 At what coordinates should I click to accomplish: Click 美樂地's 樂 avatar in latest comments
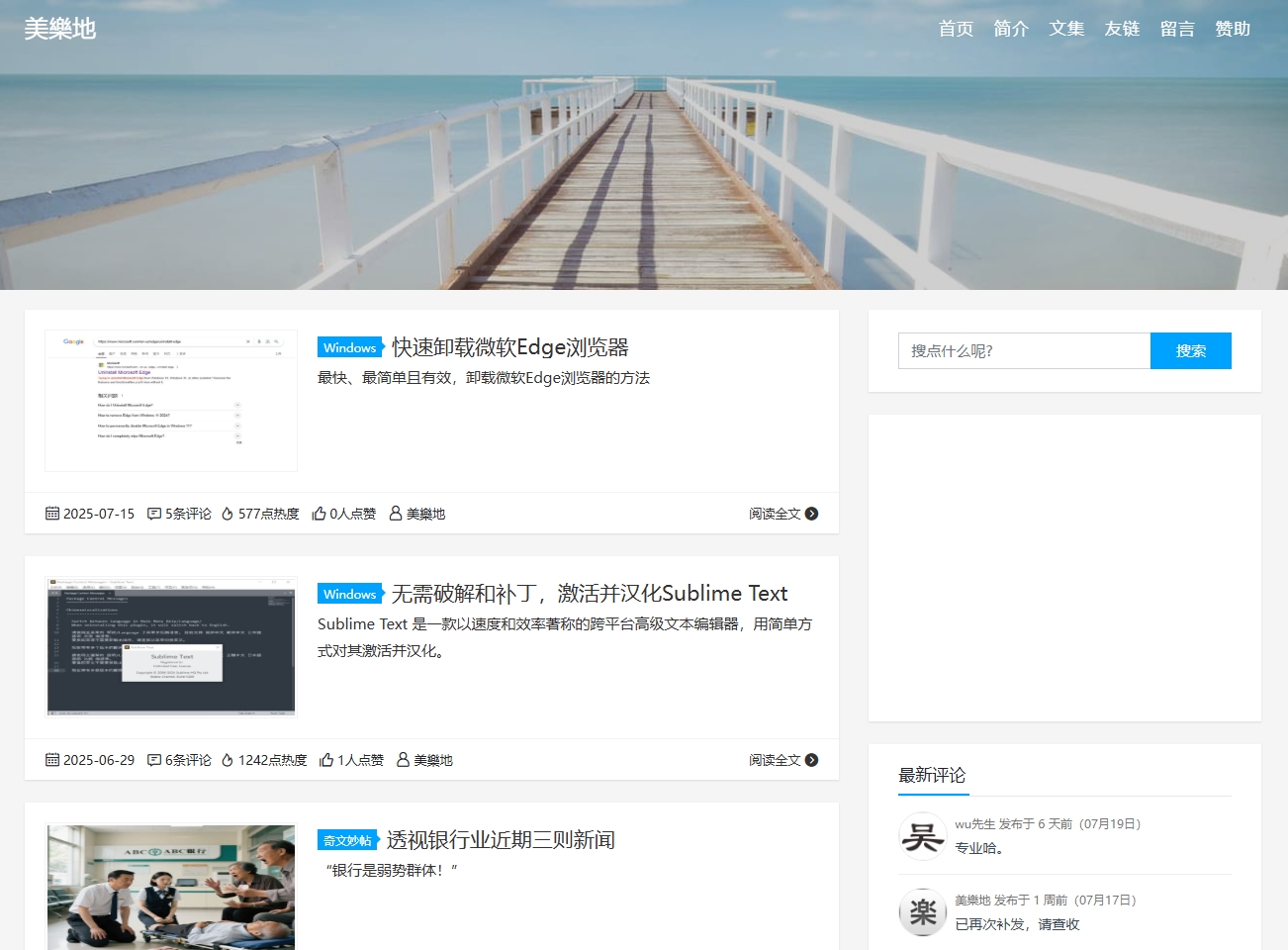pos(922,912)
